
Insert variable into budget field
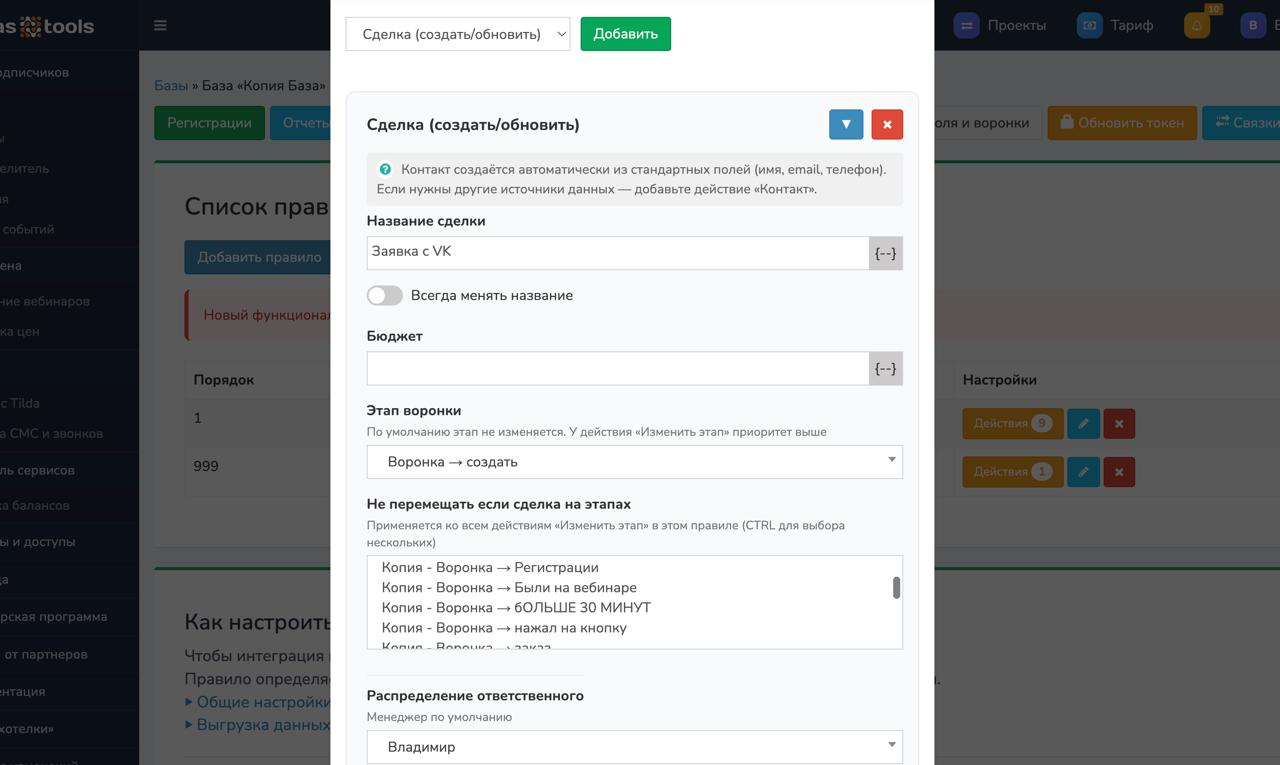tap(885, 368)
